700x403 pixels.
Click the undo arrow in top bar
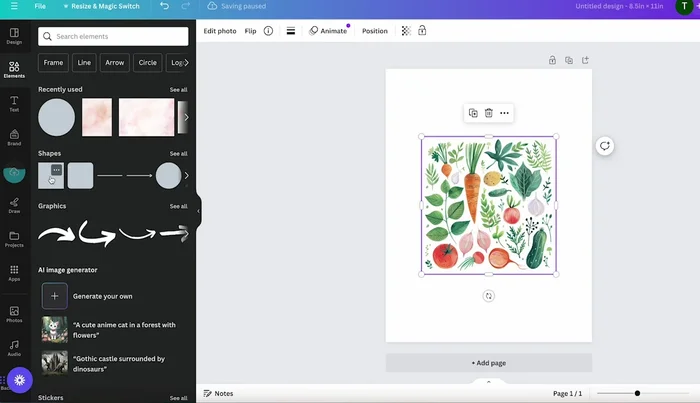click(165, 6)
